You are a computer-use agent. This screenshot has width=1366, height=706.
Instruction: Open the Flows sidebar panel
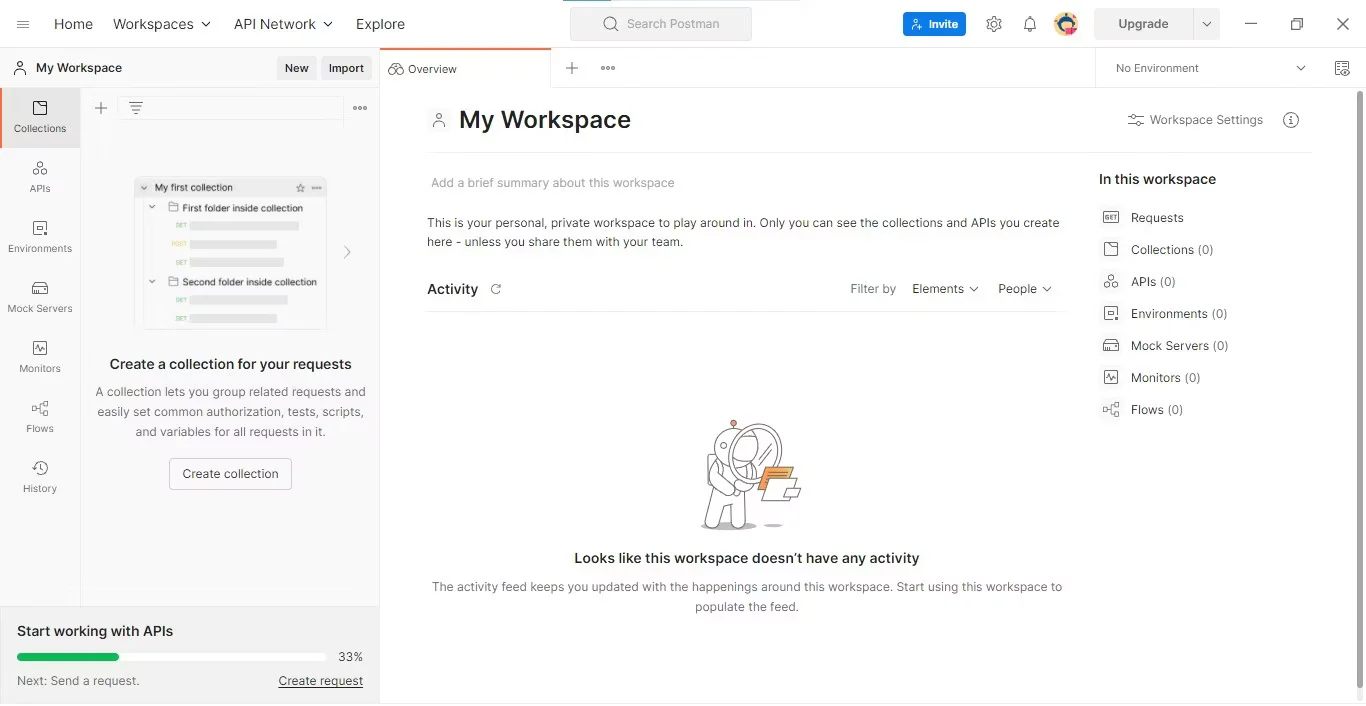[40, 416]
